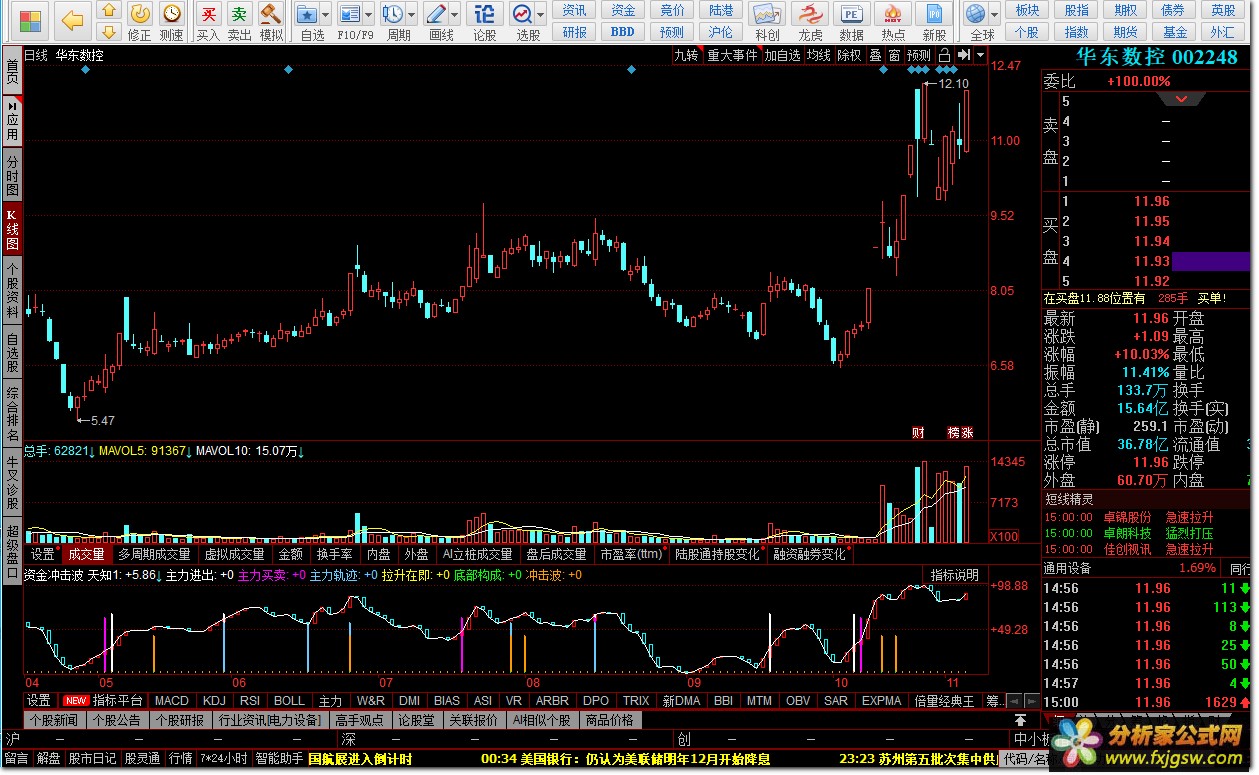Switch to the 个股资料 sidebar tab
This screenshot has width=1259, height=775.
(x=12, y=290)
